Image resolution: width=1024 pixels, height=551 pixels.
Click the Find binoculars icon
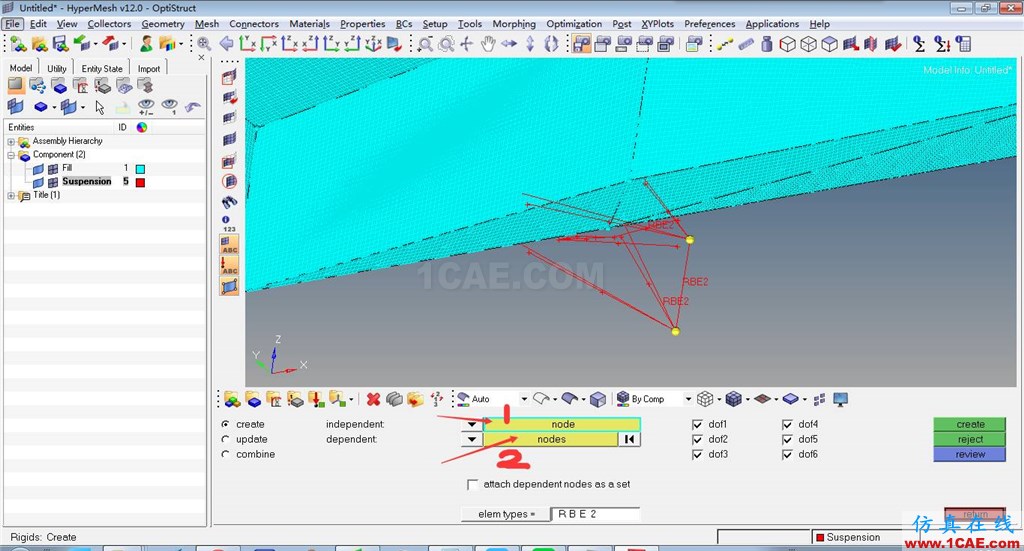click(229, 202)
